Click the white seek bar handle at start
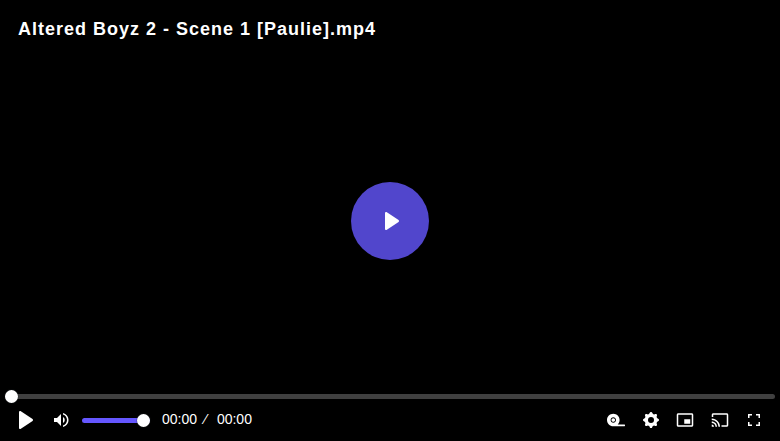The image size is (780, 441). [x=11, y=396]
